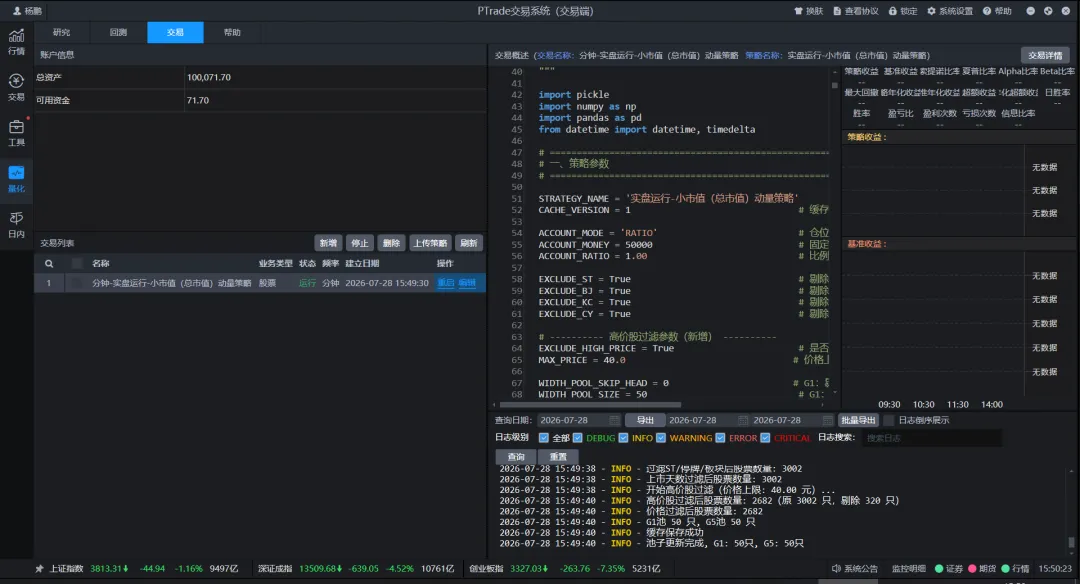
Task: Open calendar icon of batch export end date
Action: click(827, 420)
